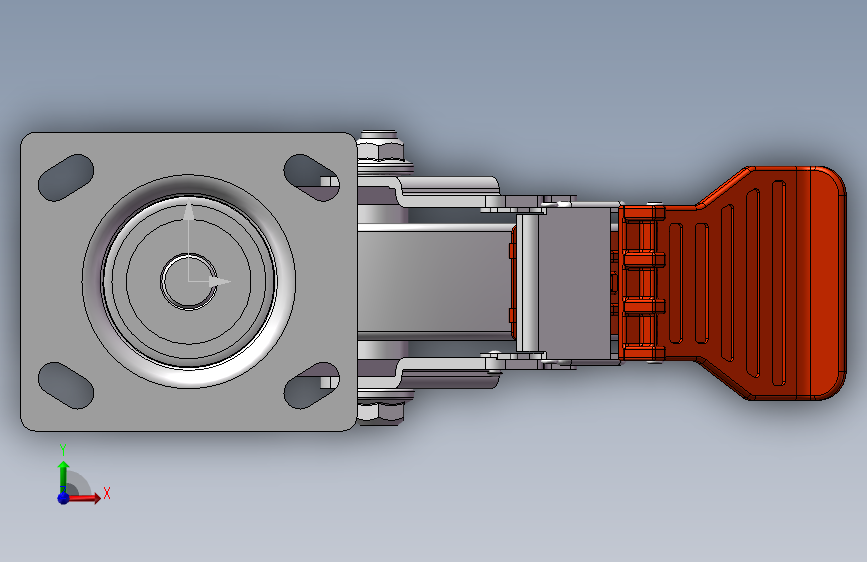Select the hex nut at the bottom of the axle
This screenshot has height=562, width=867.
pyautogui.click(x=380, y=413)
